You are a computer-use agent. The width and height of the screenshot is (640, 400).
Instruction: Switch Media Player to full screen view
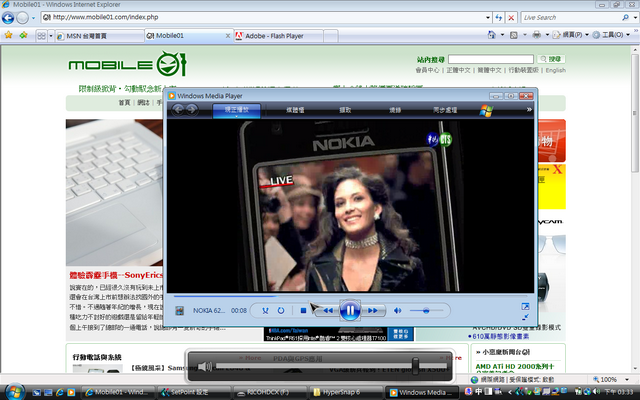525,306
